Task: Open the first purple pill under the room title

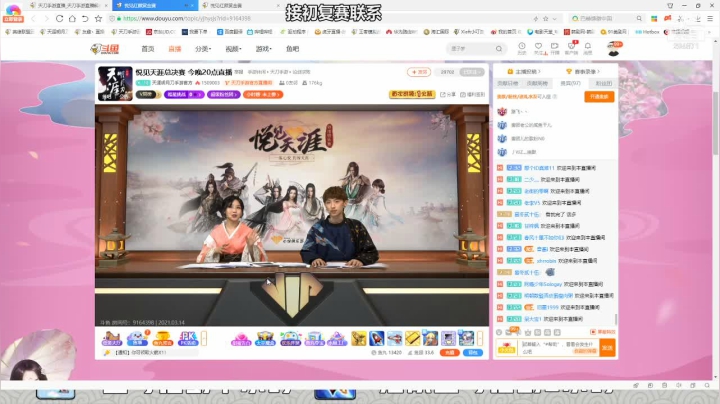Action: (x=184, y=95)
